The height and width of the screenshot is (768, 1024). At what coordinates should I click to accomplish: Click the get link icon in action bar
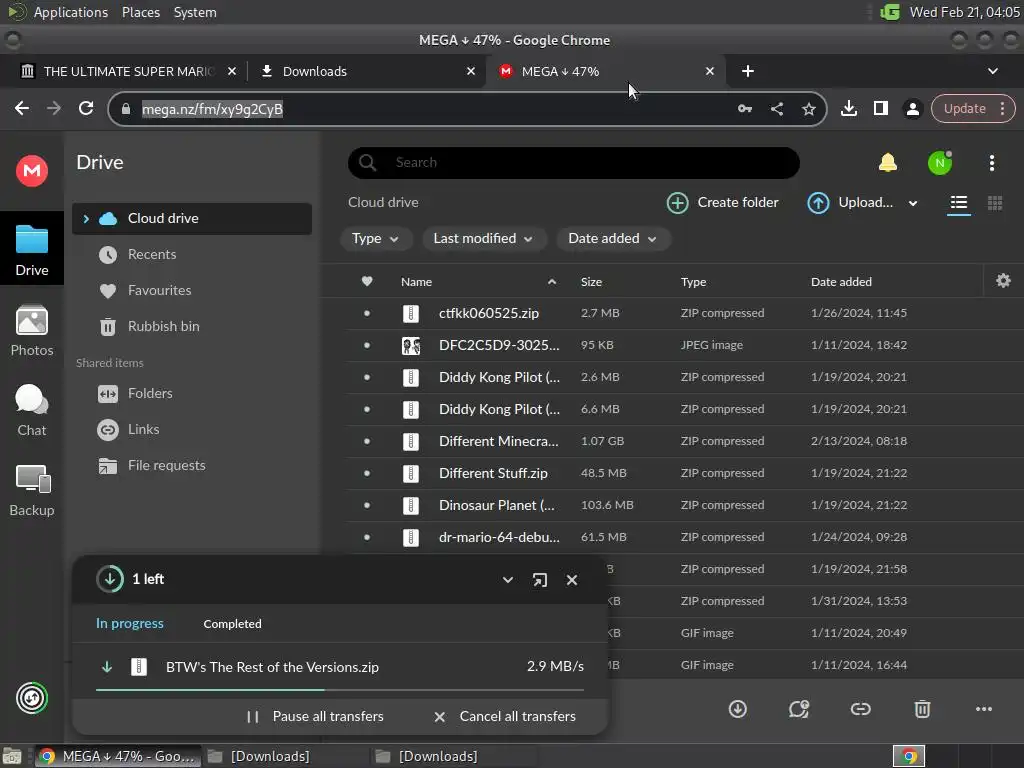click(860, 709)
